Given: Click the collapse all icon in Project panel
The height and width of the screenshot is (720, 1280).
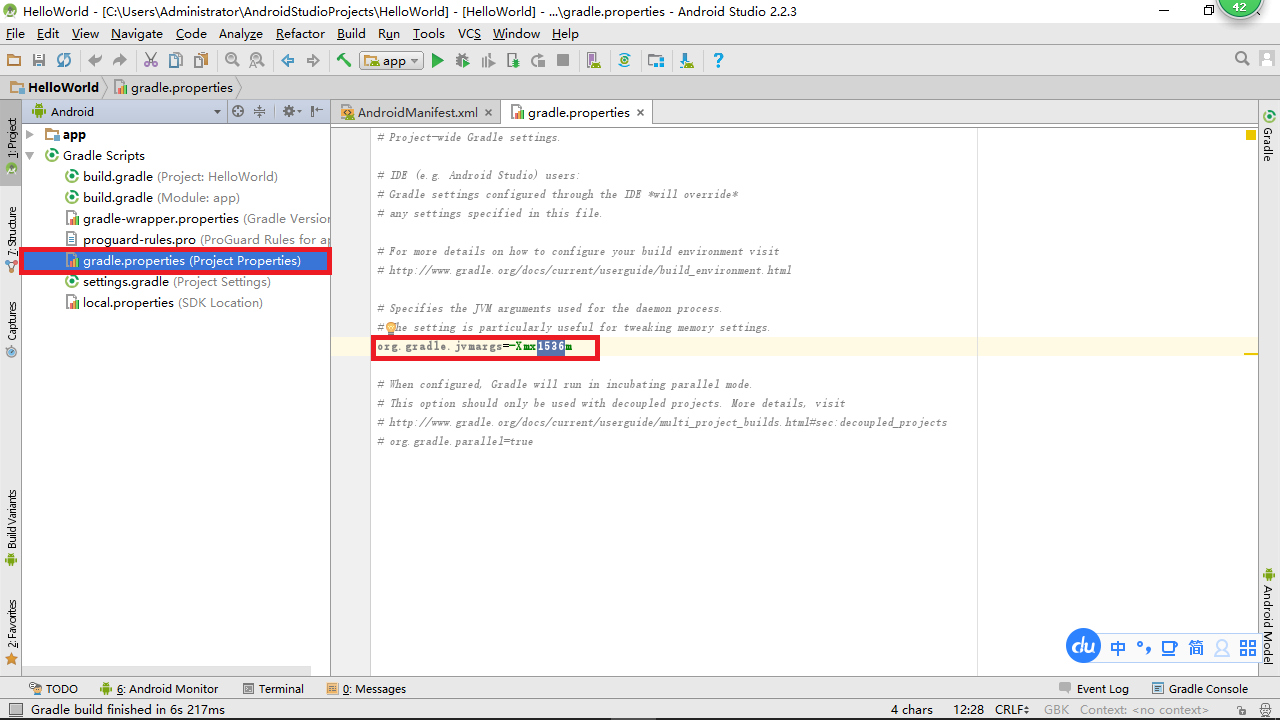Looking at the screenshot, I should click(260, 112).
